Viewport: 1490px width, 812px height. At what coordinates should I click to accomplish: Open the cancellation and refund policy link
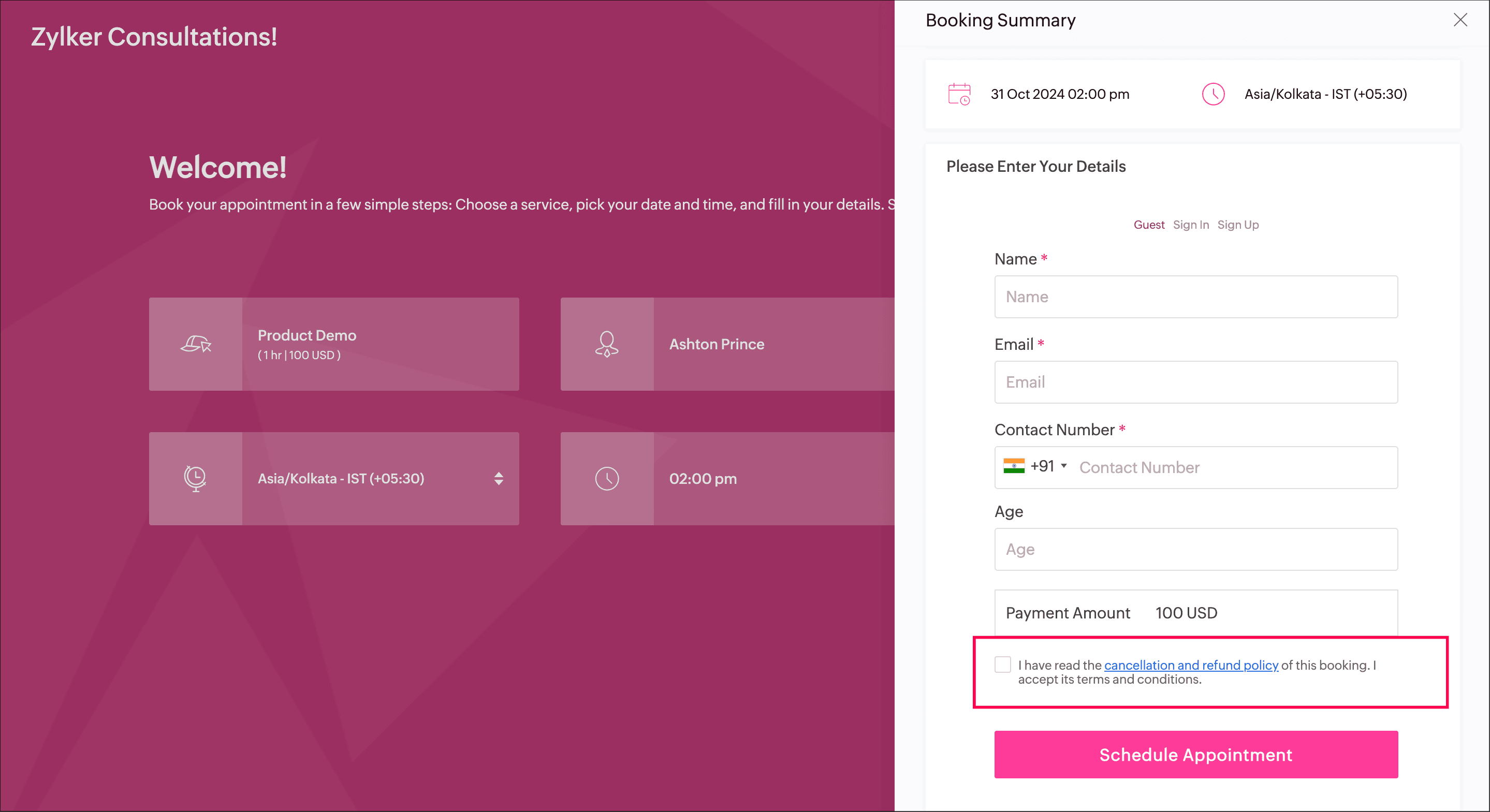point(1191,665)
